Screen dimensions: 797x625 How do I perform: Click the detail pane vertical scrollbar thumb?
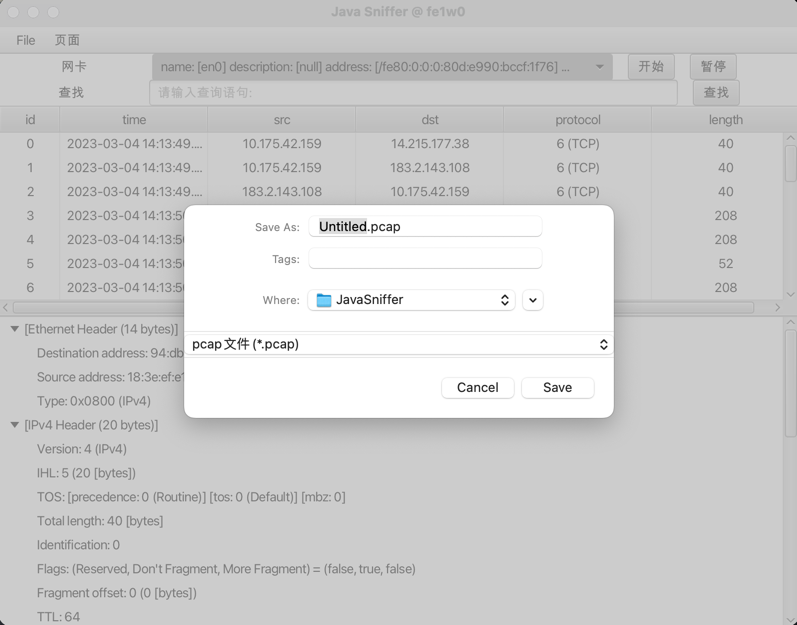[x=790, y=384]
